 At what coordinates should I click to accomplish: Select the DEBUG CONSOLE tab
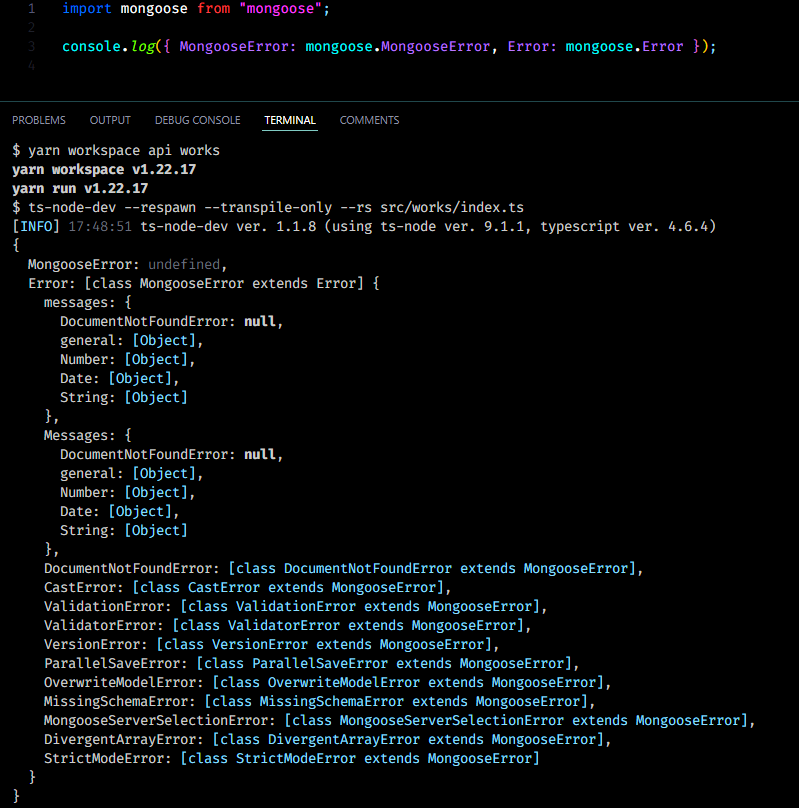pyautogui.click(x=197, y=120)
